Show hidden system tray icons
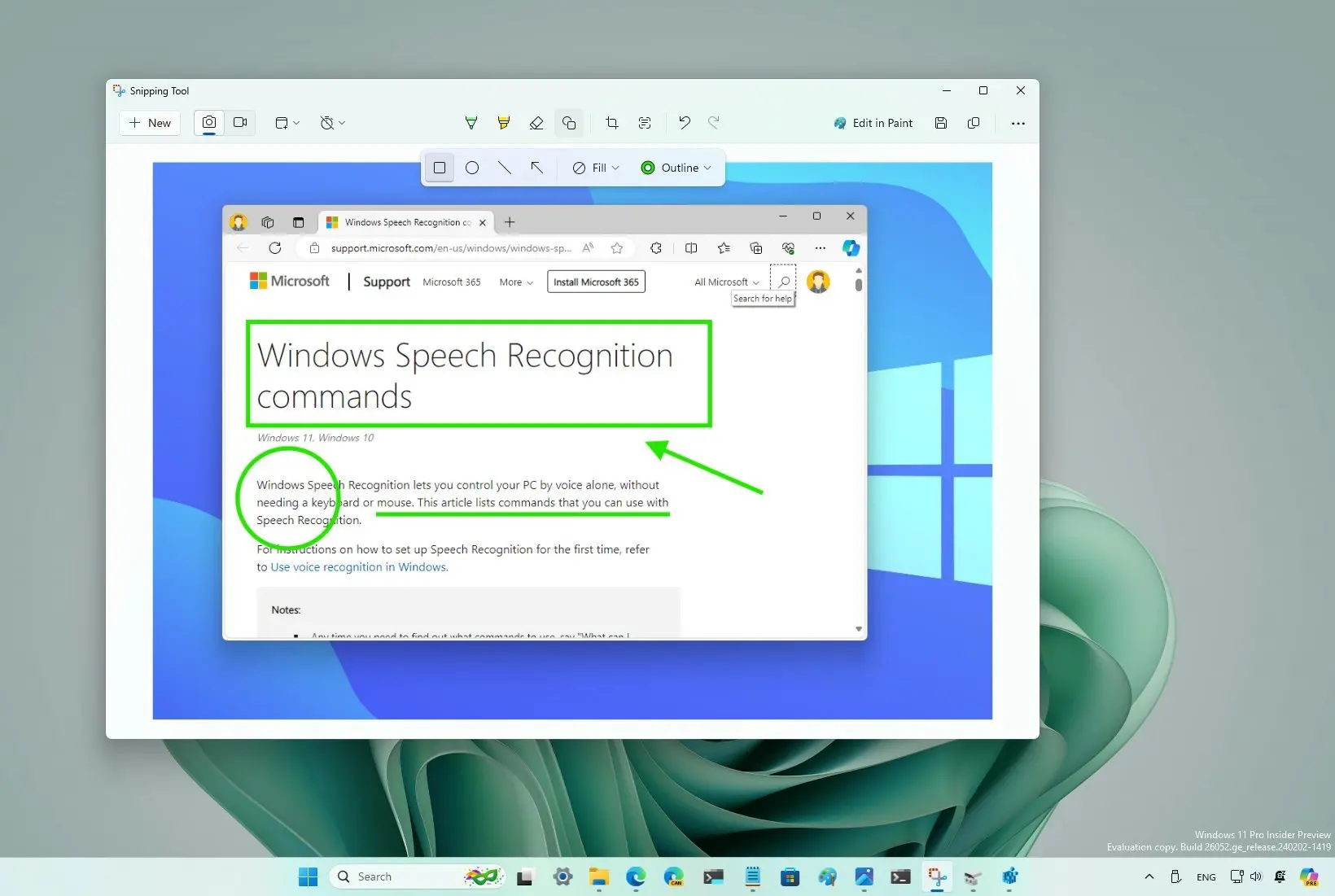 click(1149, 876)
